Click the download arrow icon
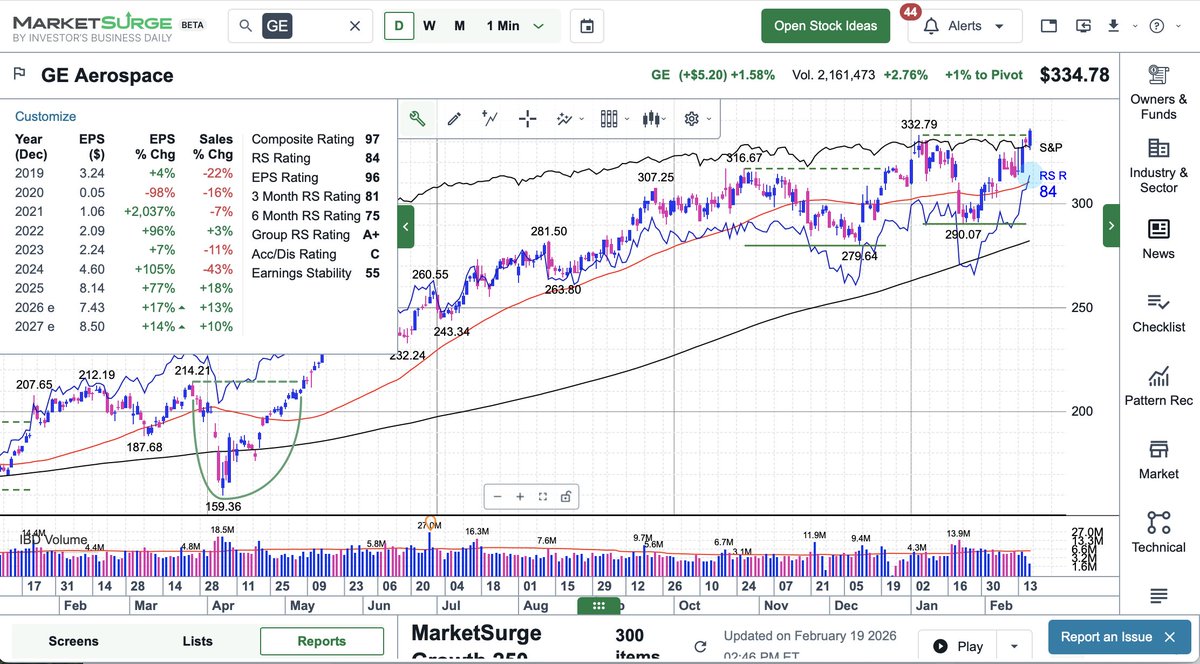 (x=1113, y=25)
